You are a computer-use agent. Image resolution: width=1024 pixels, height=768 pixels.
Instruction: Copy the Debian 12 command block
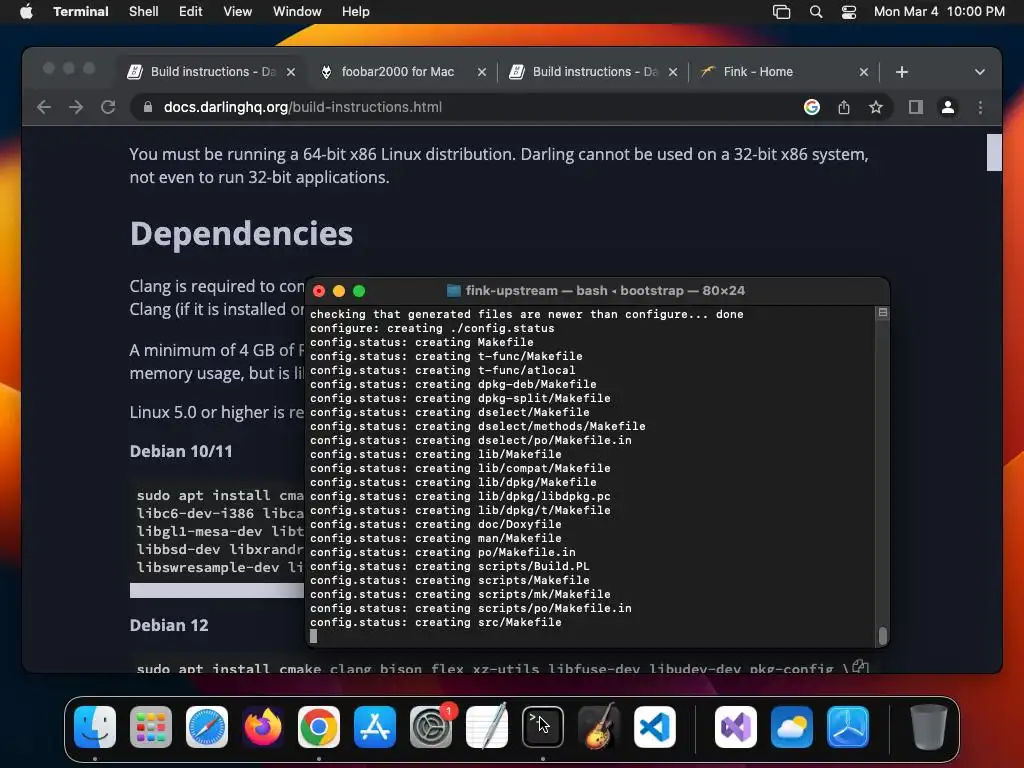coord(861,667)
